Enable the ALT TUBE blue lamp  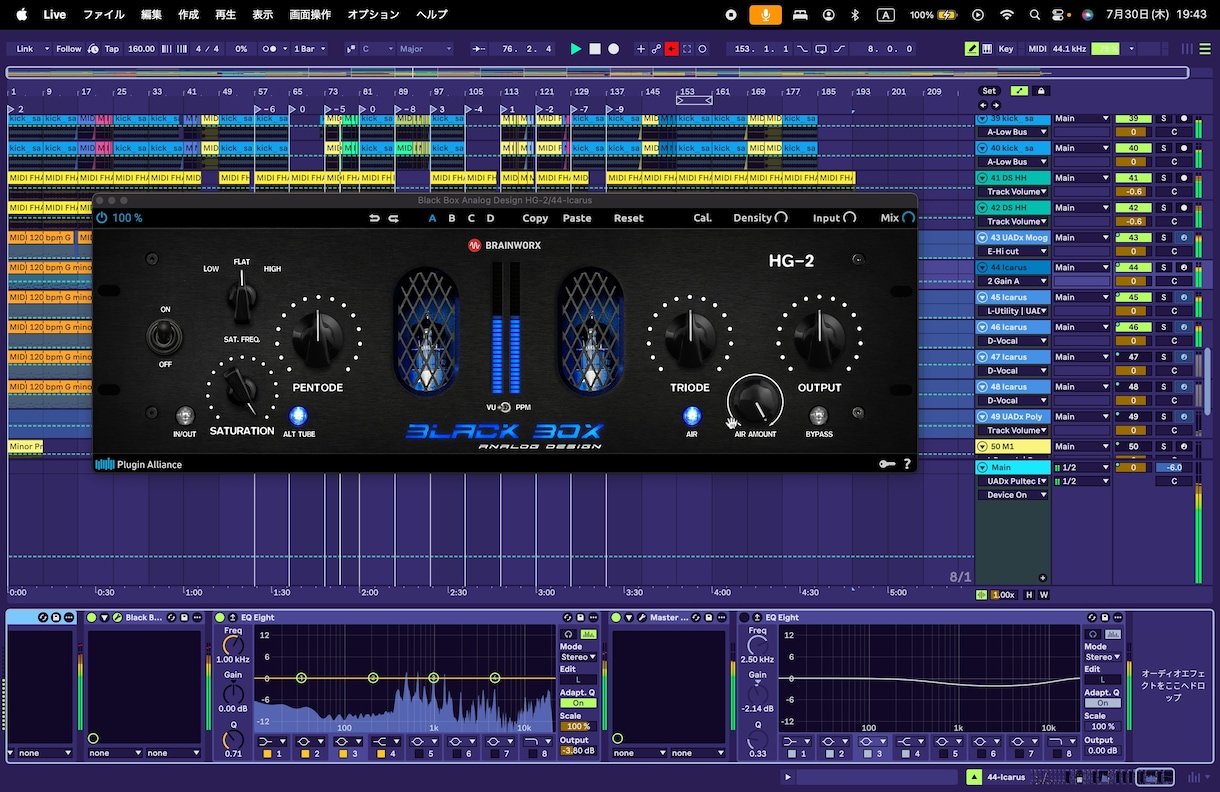[x=298, y=416]
